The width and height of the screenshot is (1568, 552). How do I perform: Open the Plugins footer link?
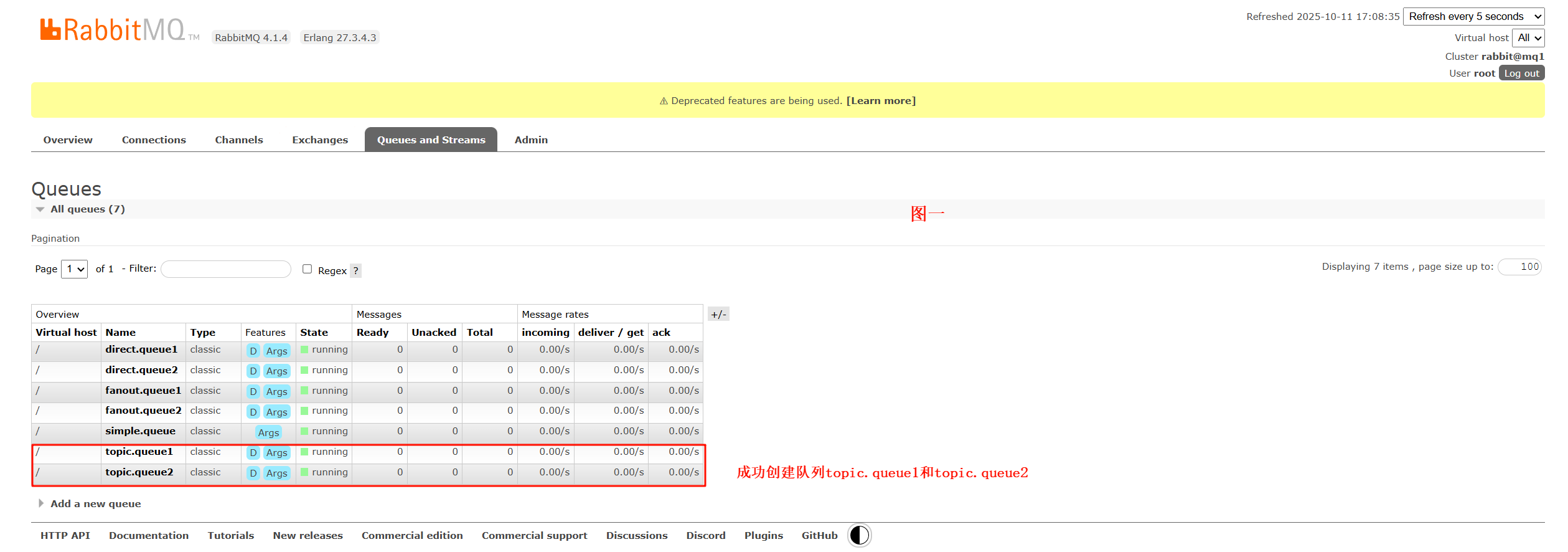(x=763, y=535)
